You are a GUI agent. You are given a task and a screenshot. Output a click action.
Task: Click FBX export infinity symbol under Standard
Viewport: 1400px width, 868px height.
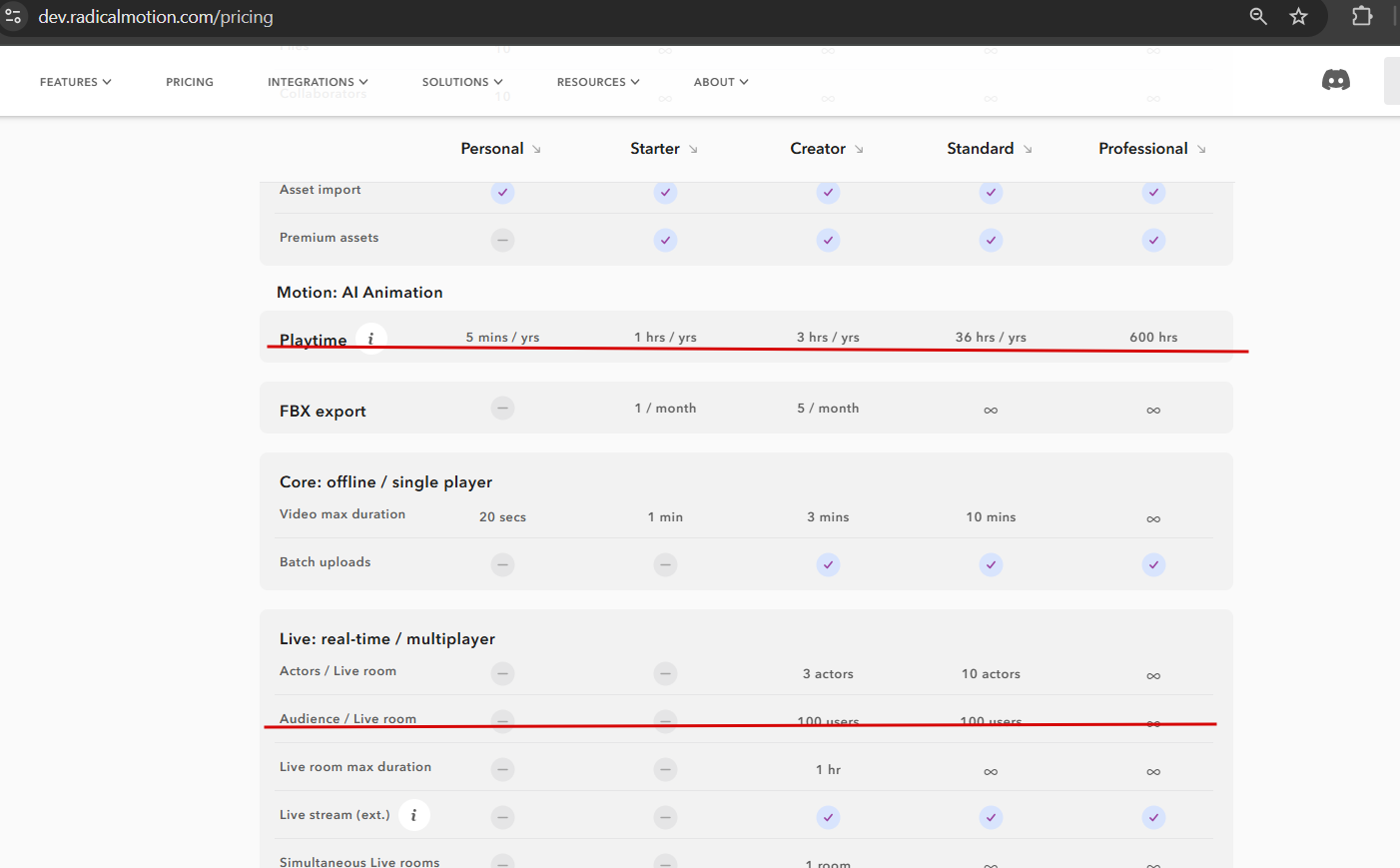991,410
